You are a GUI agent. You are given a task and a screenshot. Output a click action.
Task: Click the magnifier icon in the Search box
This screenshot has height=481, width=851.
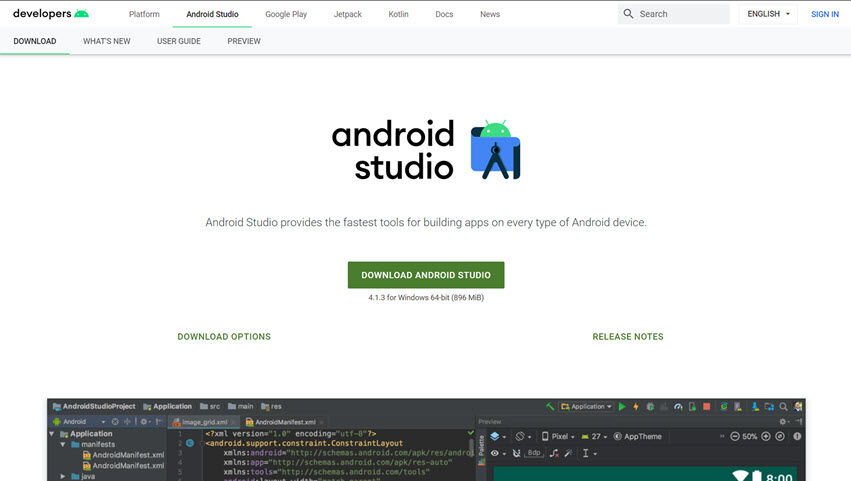(628, 14)
